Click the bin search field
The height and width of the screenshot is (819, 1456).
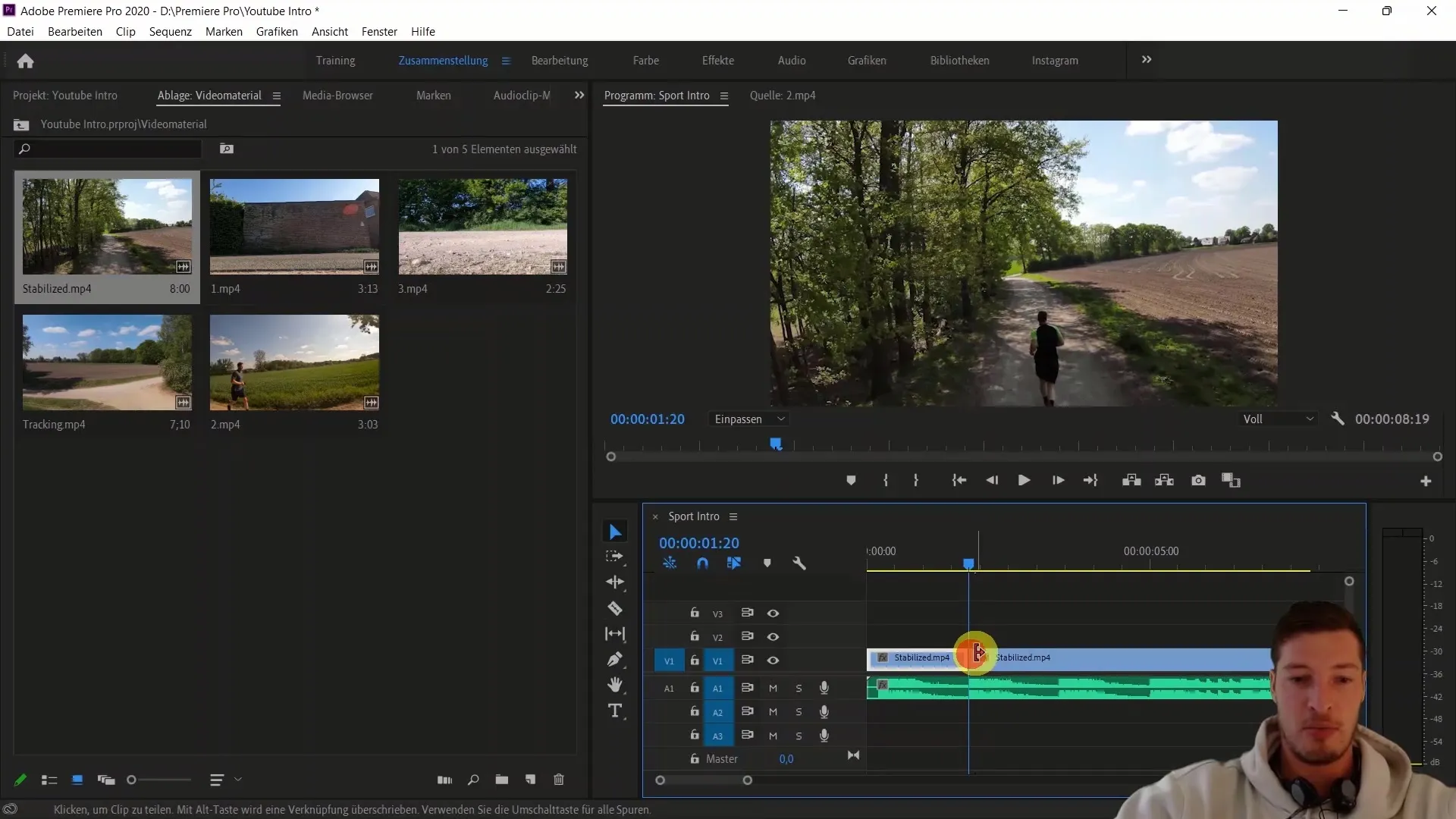click(108, 149)
